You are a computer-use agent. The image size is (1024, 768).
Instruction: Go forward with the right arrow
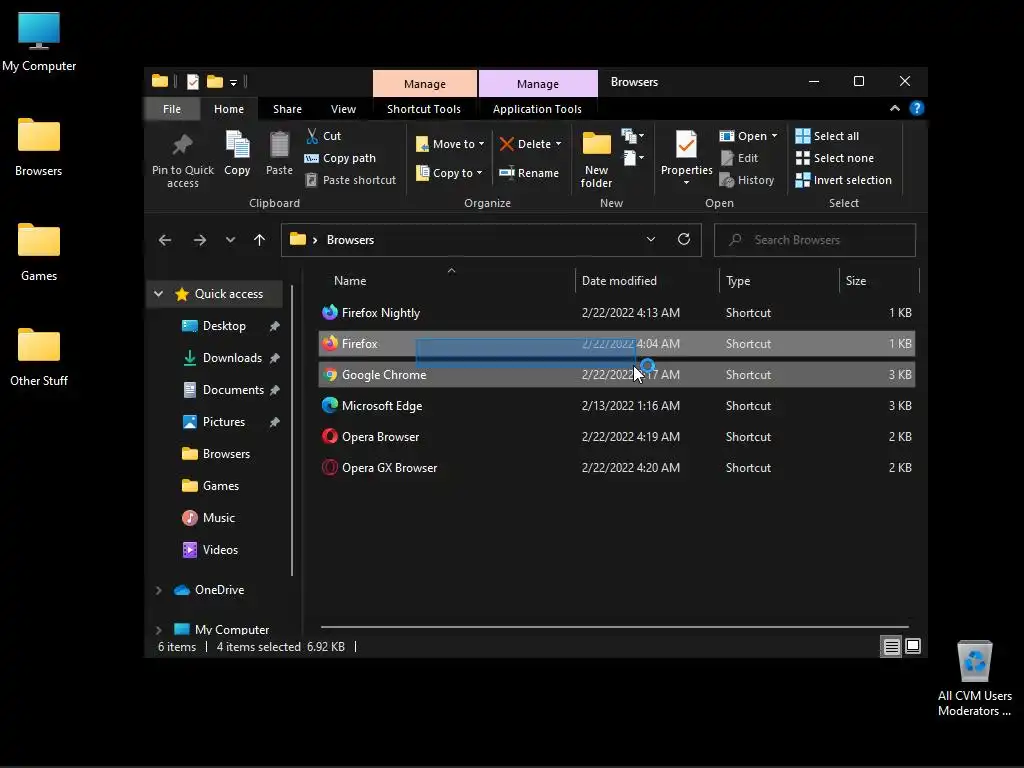(x=200, y=240)
